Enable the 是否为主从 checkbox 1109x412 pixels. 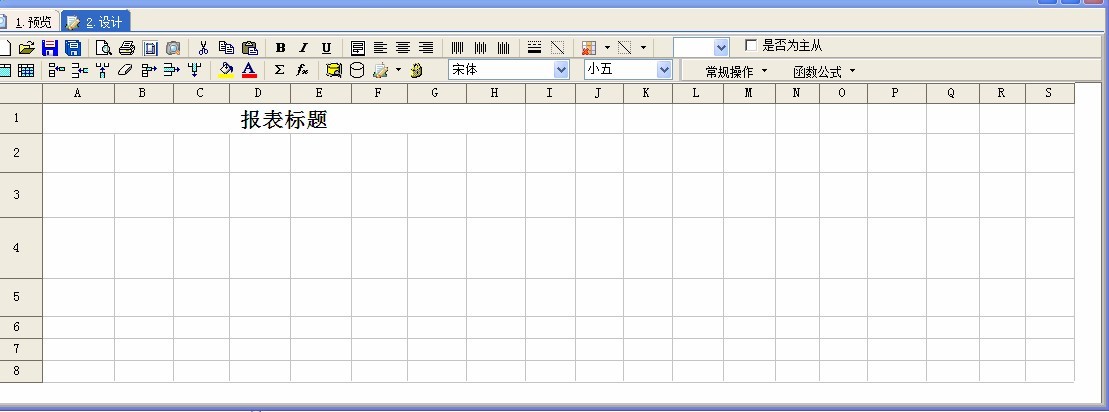tap(751, 46)
